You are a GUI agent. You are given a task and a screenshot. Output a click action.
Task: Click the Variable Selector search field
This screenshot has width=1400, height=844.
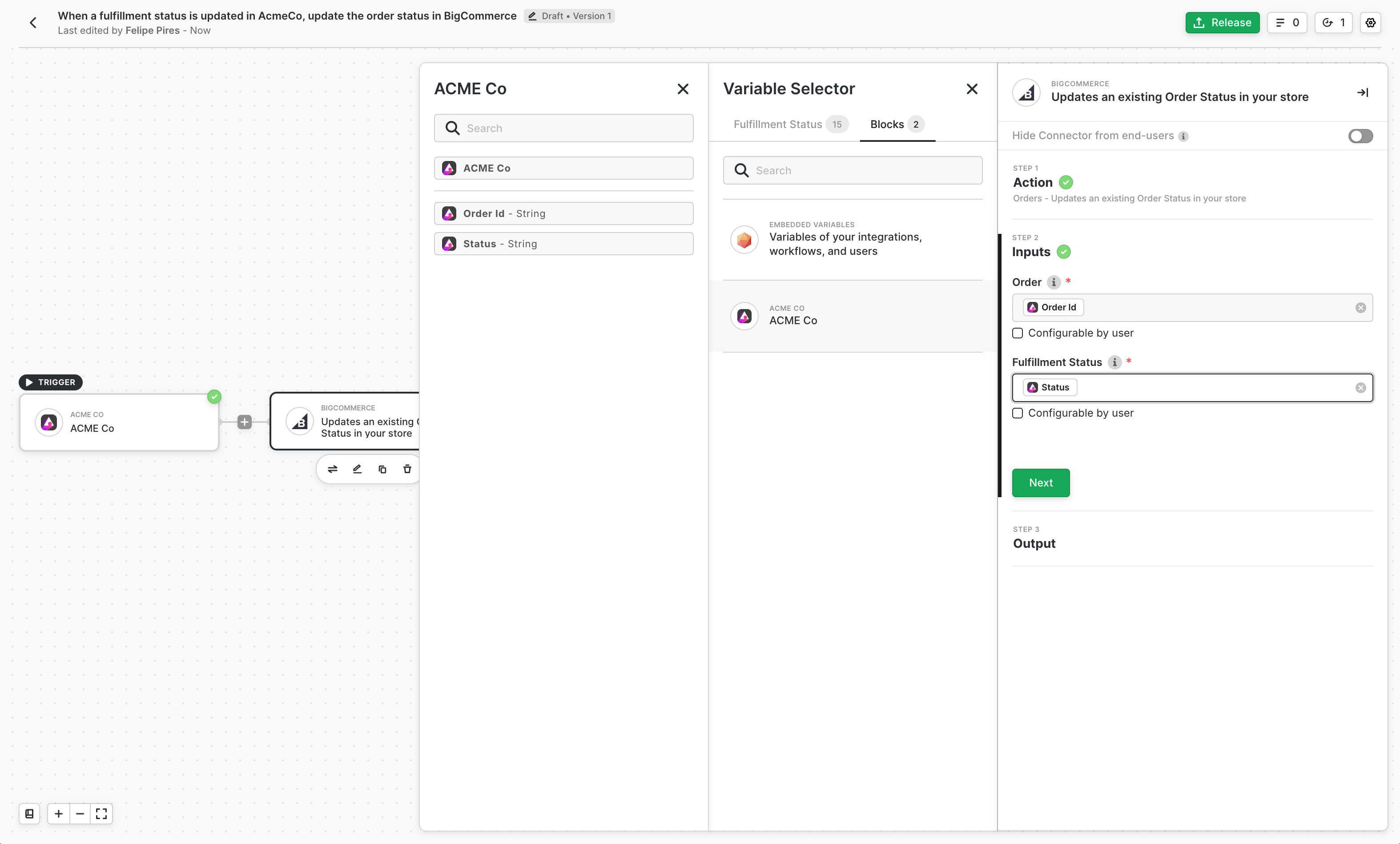(852, 170)
